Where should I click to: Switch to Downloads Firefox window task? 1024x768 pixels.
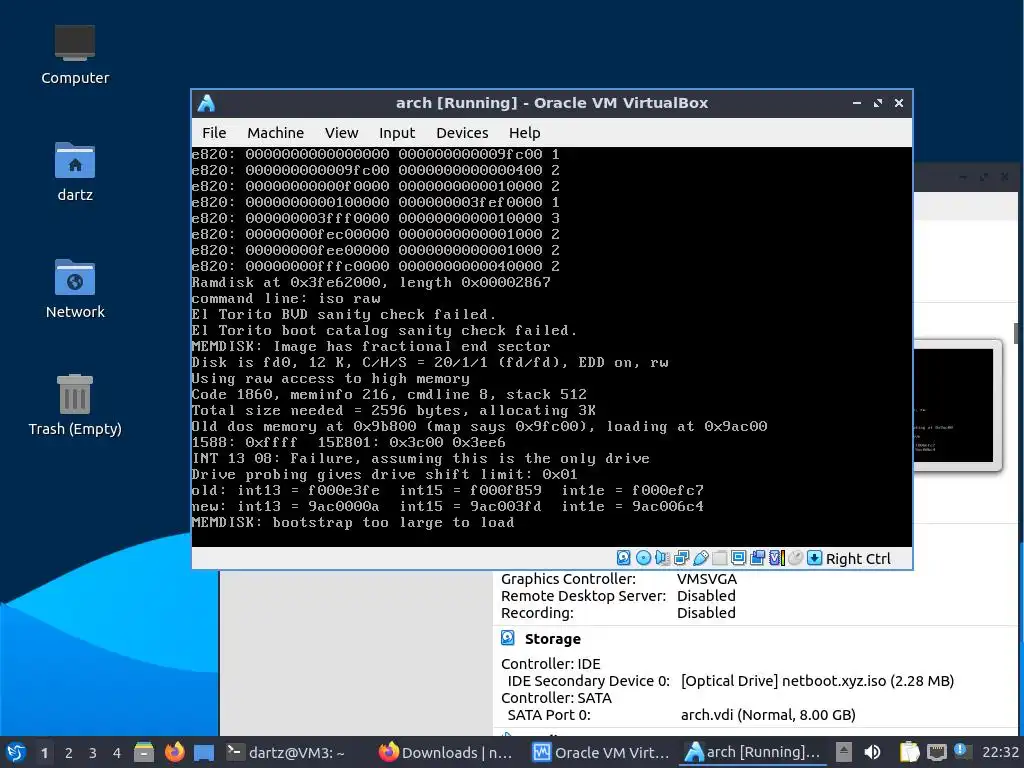tap(446, 752)
